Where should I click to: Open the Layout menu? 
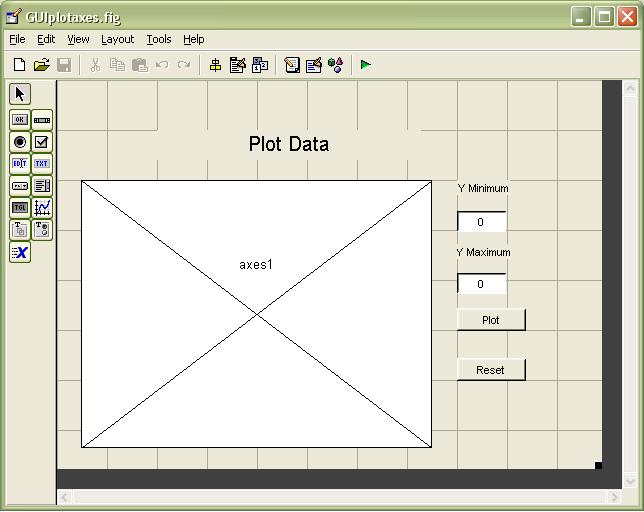coord(117,39)
